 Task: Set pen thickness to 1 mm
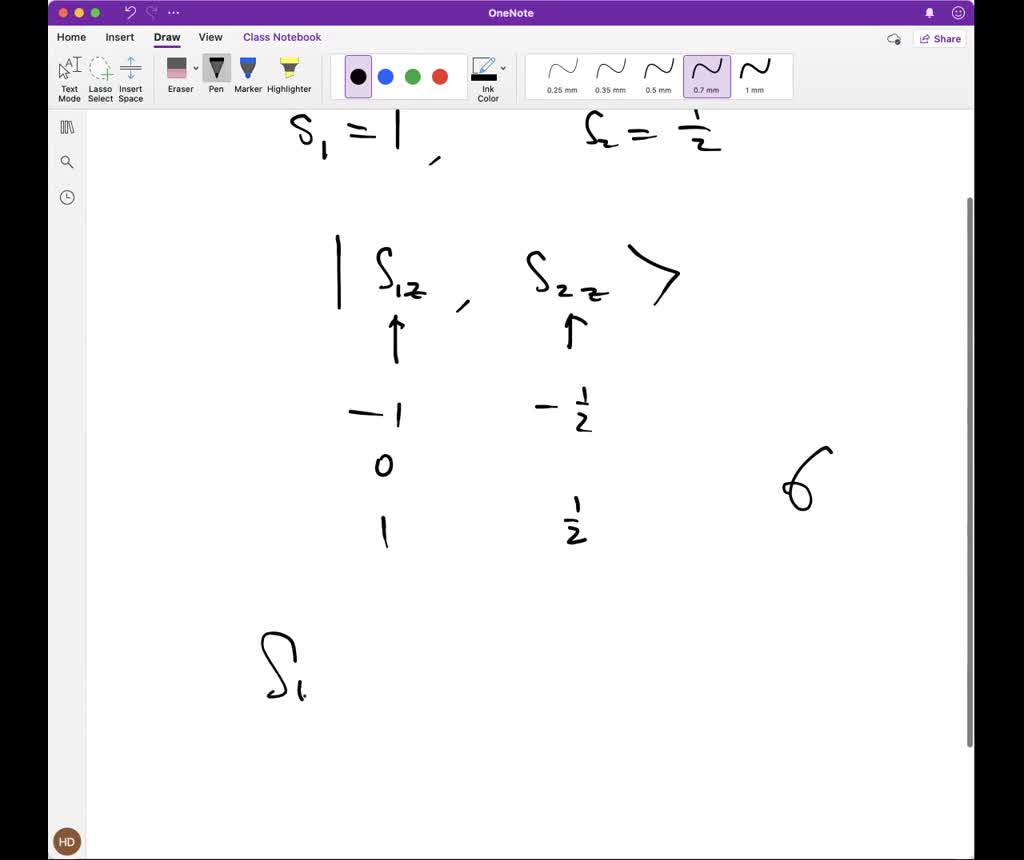pos(755,77)
